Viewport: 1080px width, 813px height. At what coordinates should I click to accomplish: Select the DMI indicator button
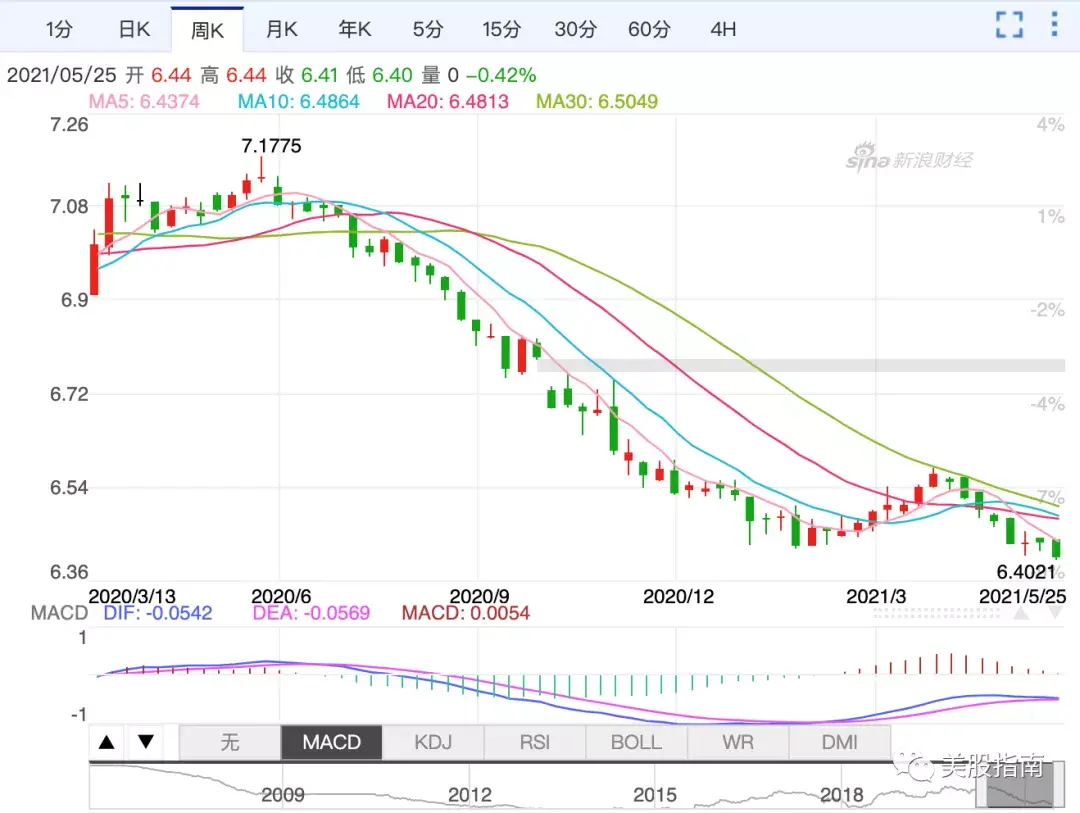(840, 742)
